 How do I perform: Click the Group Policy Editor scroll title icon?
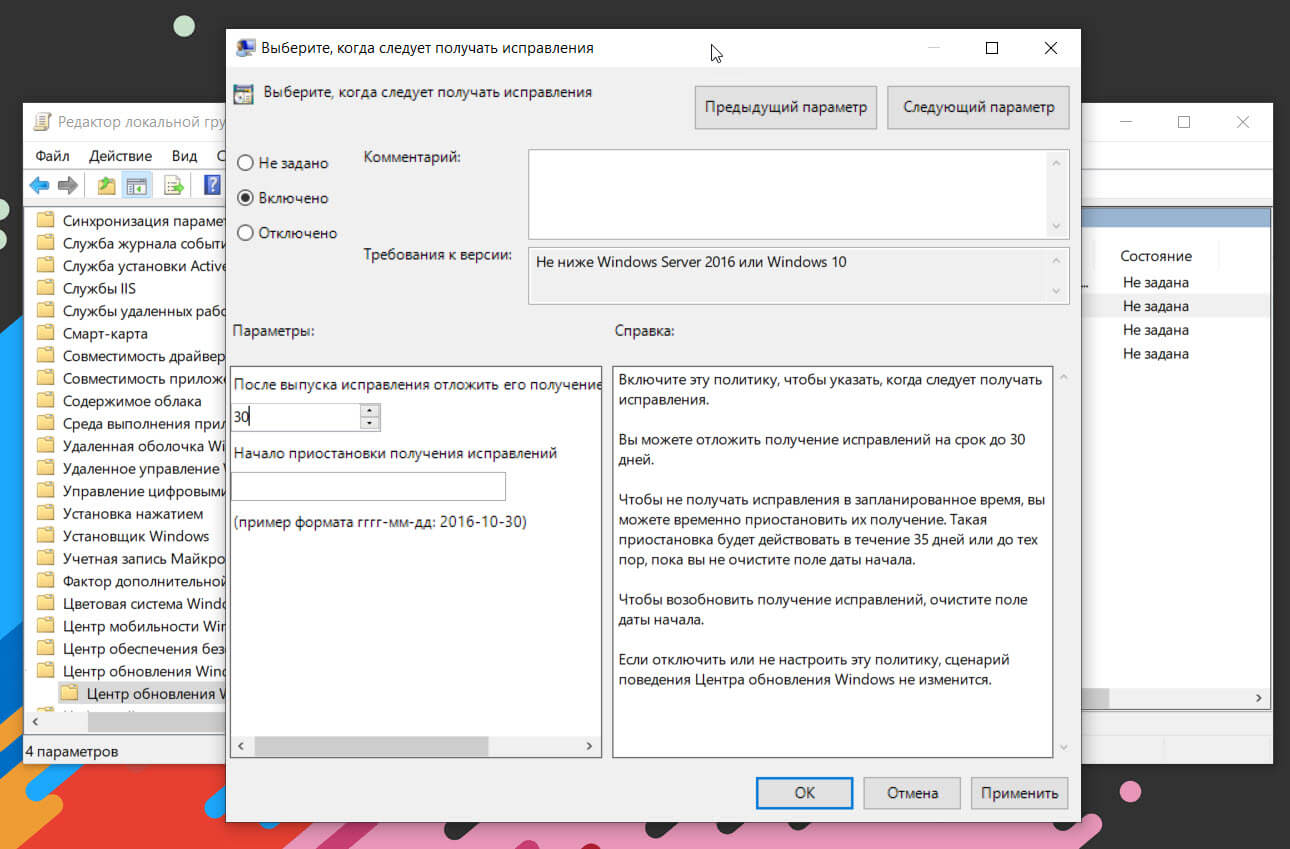click(42, 122)
